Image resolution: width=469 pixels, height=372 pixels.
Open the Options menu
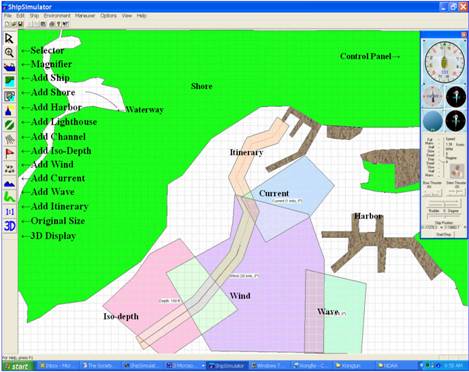[x=108, y=16]
